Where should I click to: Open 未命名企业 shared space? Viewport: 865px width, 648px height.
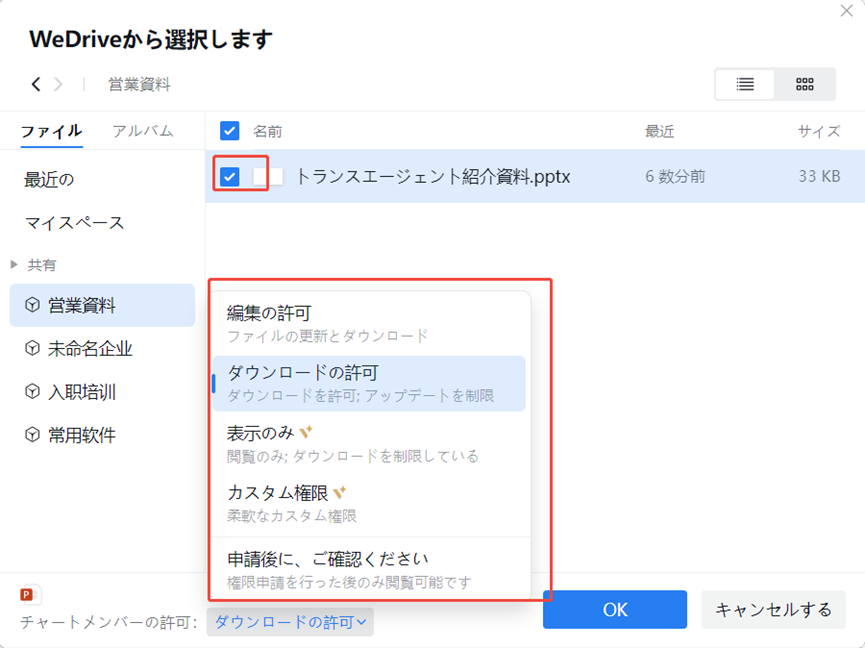point(90,349)
